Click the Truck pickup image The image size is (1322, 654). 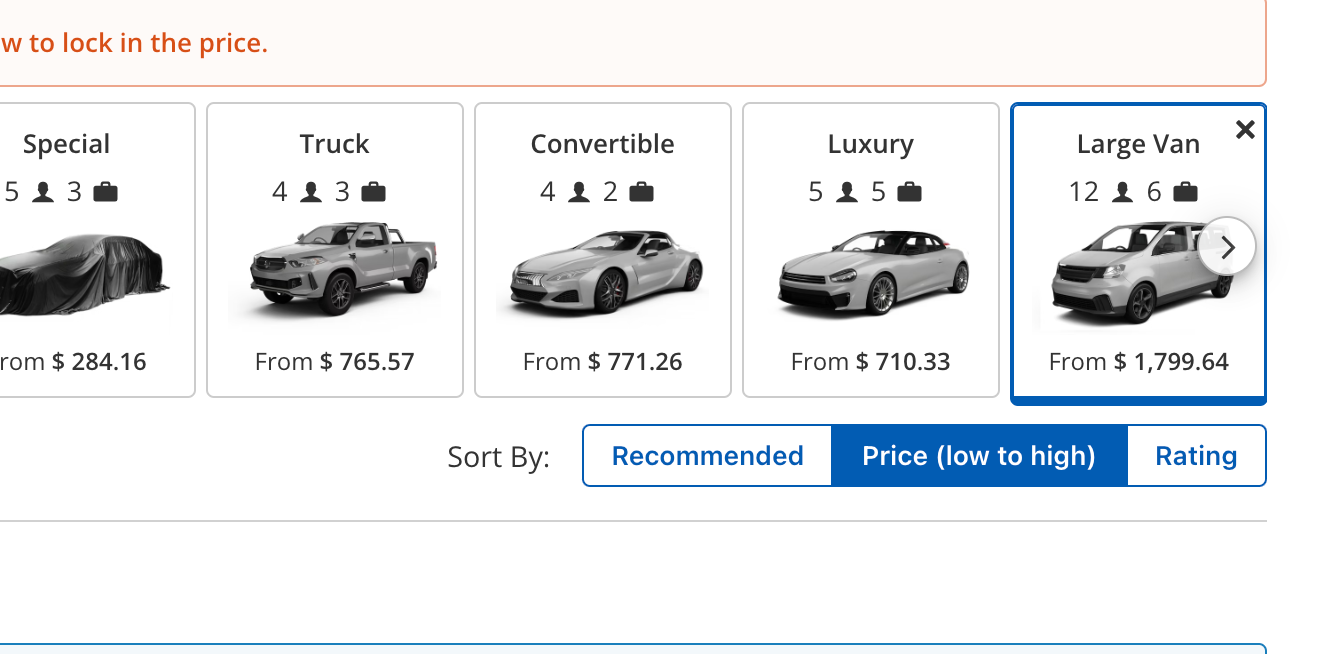[335, 270]
